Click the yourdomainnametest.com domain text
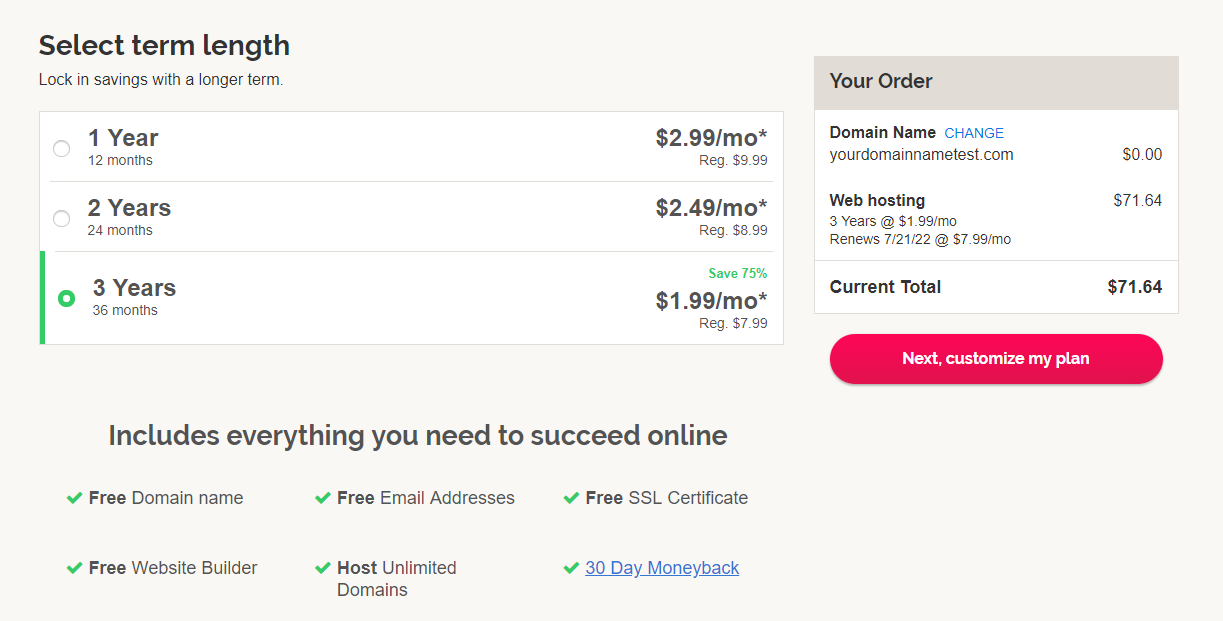Screen dimensions: 1223x621 point(921,155)
